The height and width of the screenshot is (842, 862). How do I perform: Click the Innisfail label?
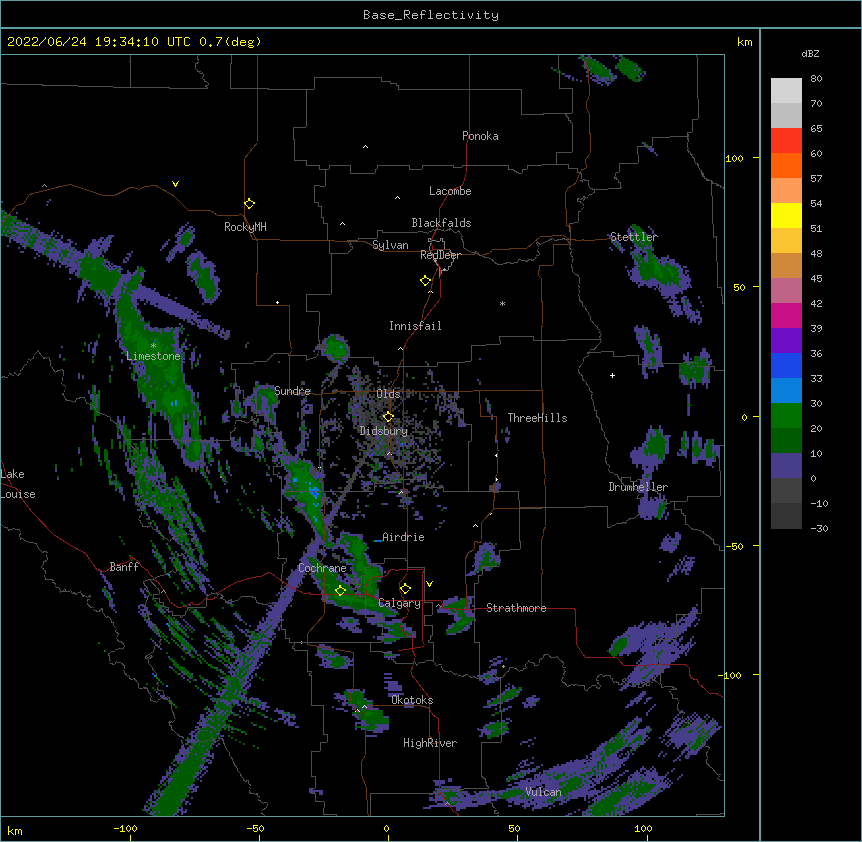[x=415, y=326]
